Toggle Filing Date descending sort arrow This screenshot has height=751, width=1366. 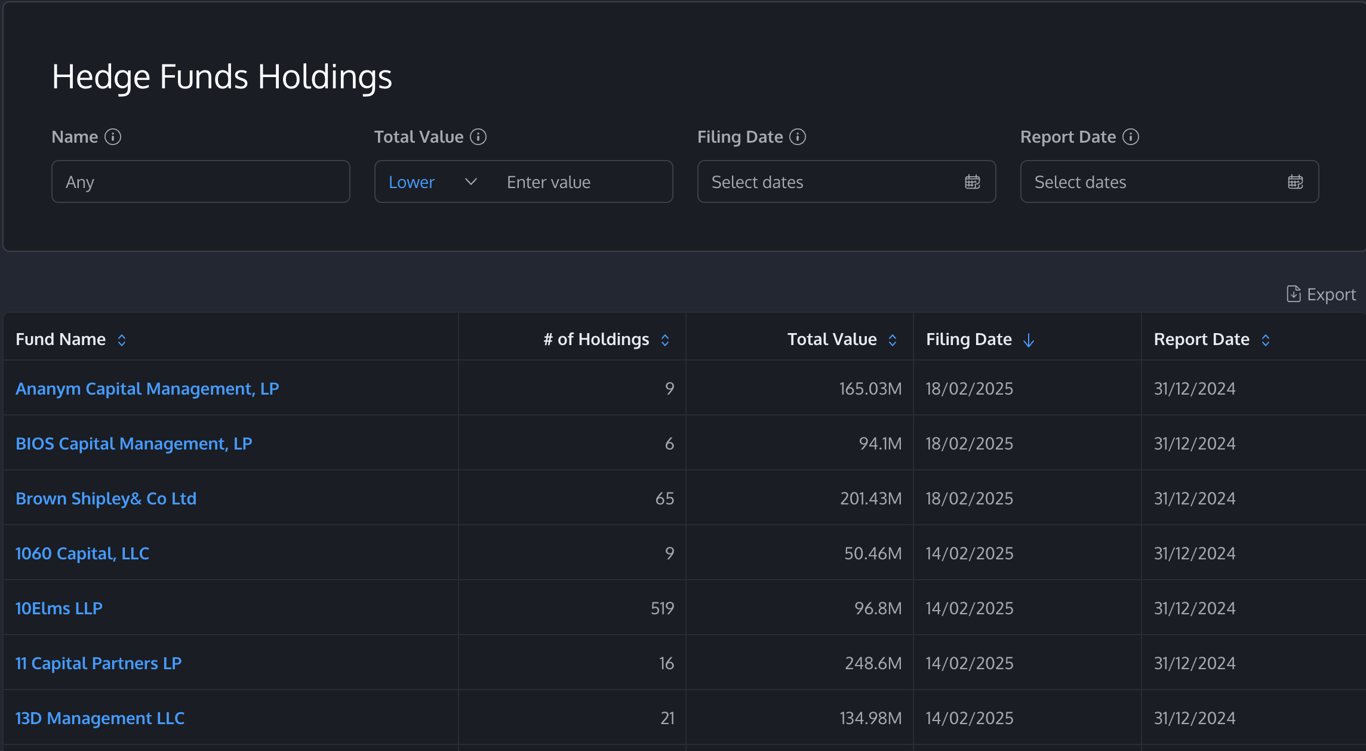[1028, 340]
